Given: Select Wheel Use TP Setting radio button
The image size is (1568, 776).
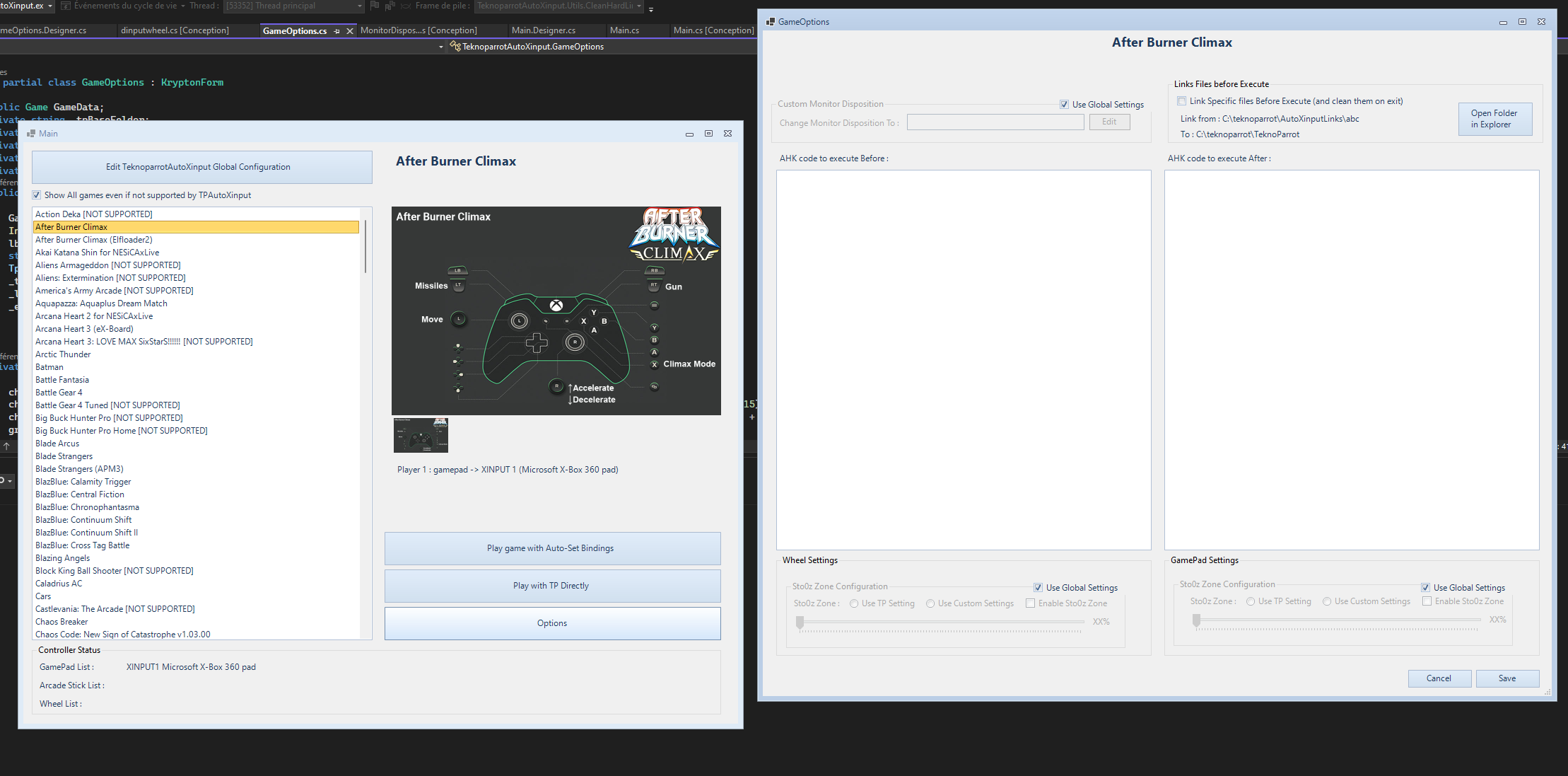Looking at the screenshot, I should point(854,603).
